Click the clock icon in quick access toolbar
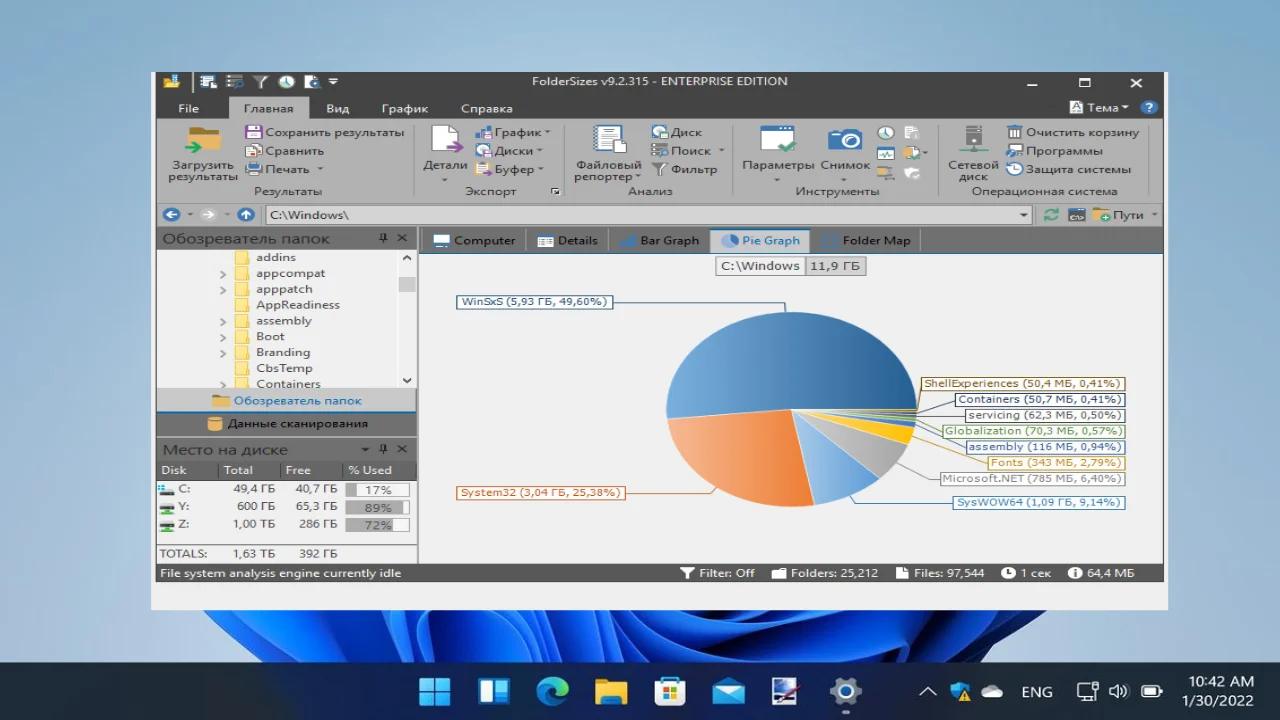The height and width of the screenshot is (720, 1280). click(x=286, y=82)
